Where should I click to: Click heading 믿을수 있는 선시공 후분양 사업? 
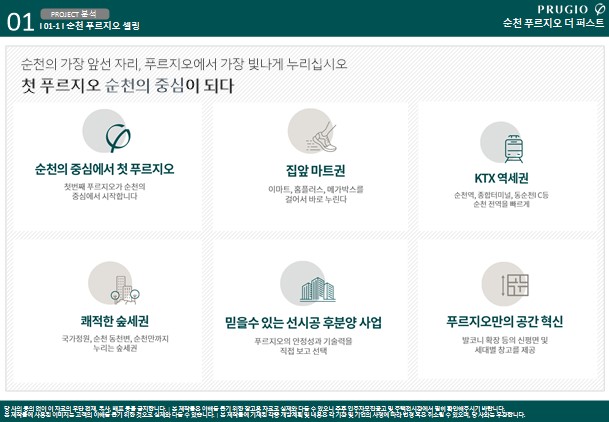(303, 323)
